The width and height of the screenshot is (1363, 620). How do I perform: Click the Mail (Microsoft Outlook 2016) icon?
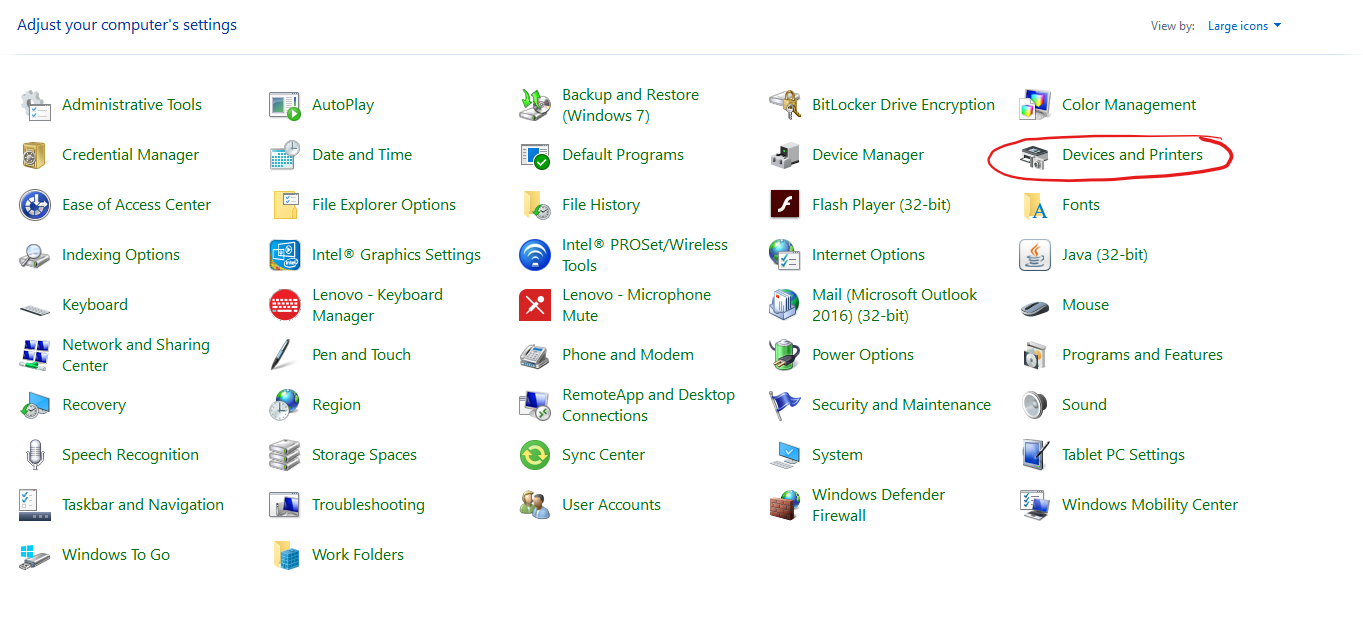coord(785,305)
